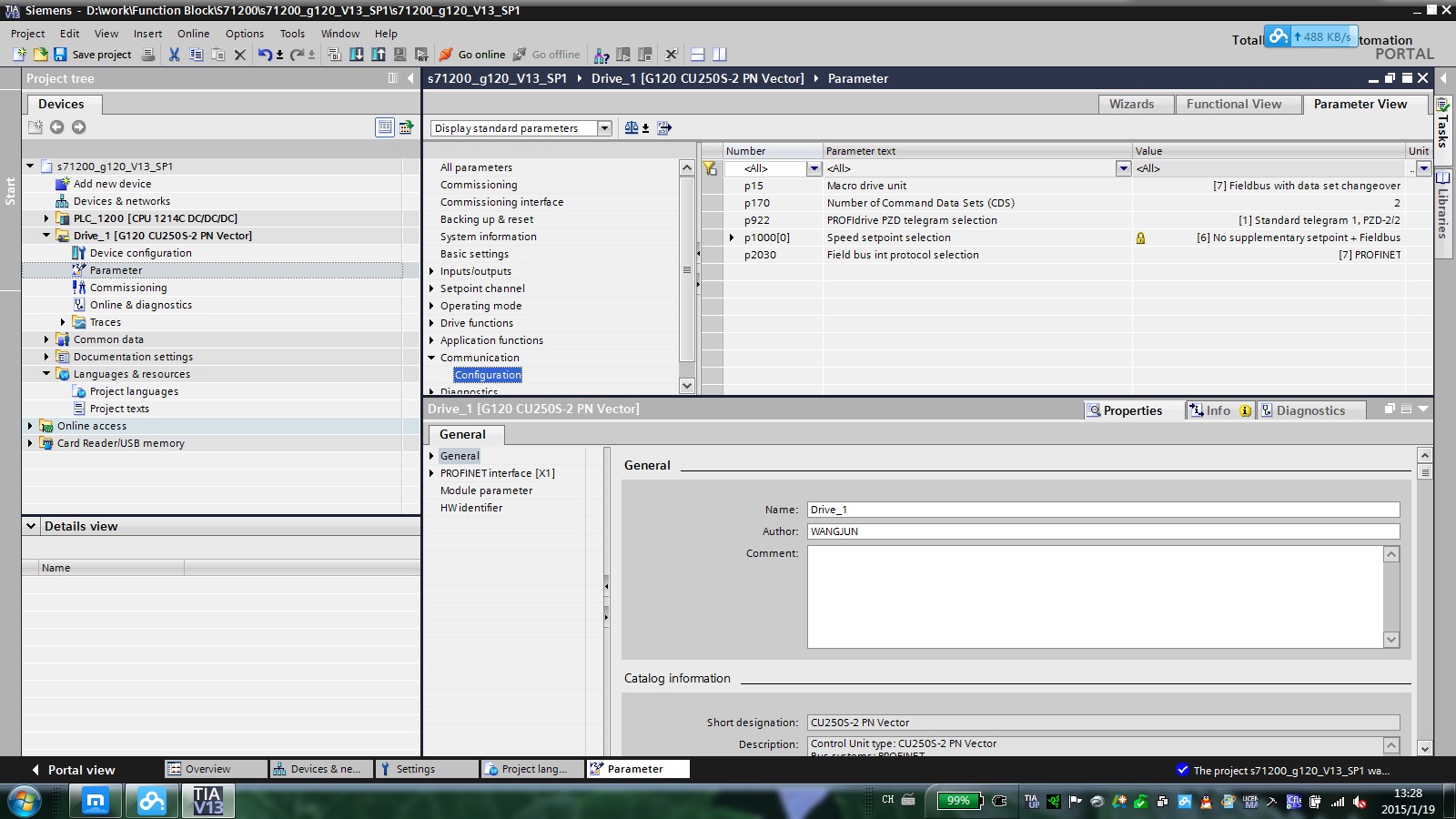This screenshot has height=819, width=1456.
Task: Click the New project toolbar icon
Action: pos(19,55)
